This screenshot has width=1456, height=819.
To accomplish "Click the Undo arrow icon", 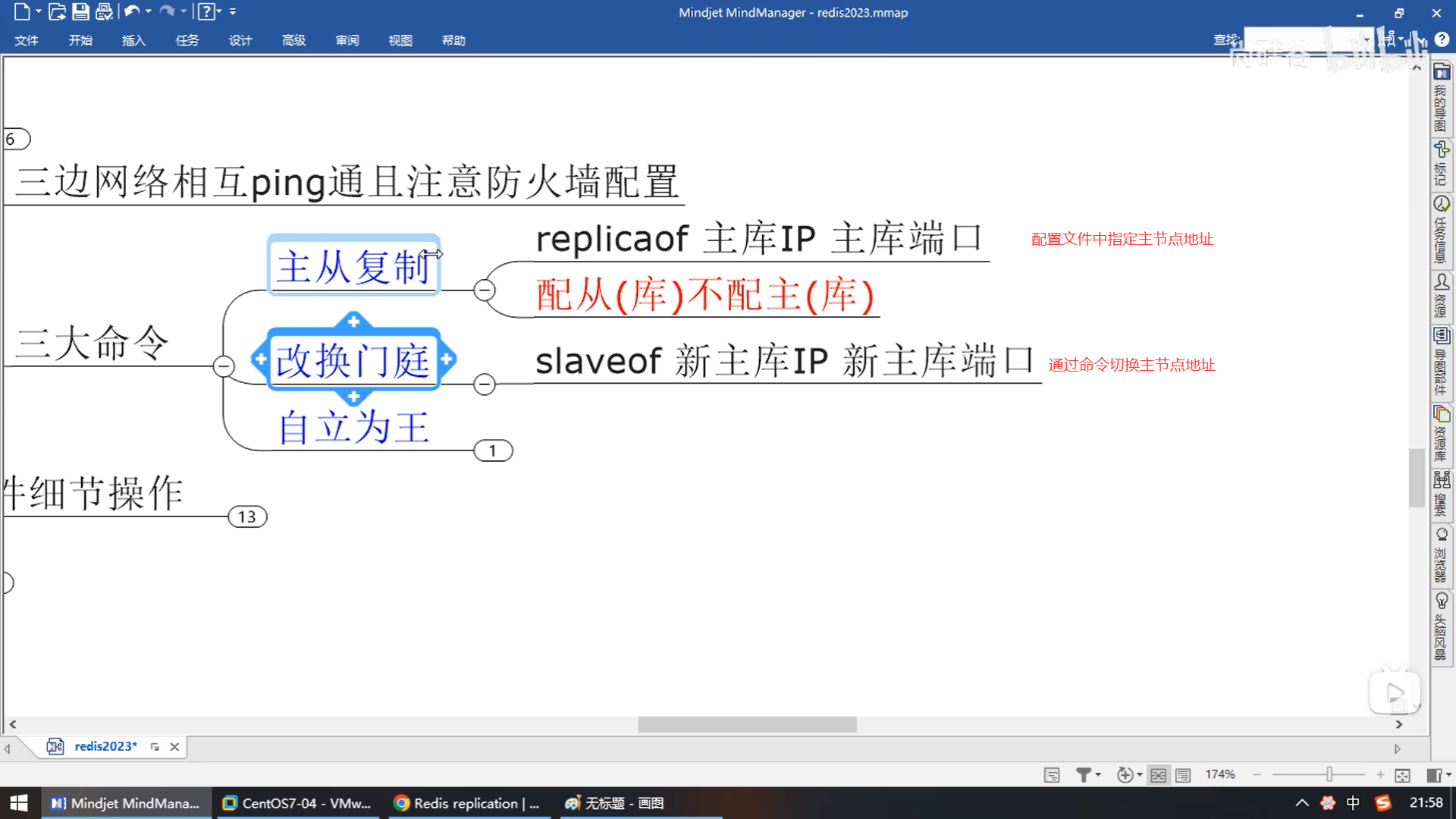I will (132, 11).
